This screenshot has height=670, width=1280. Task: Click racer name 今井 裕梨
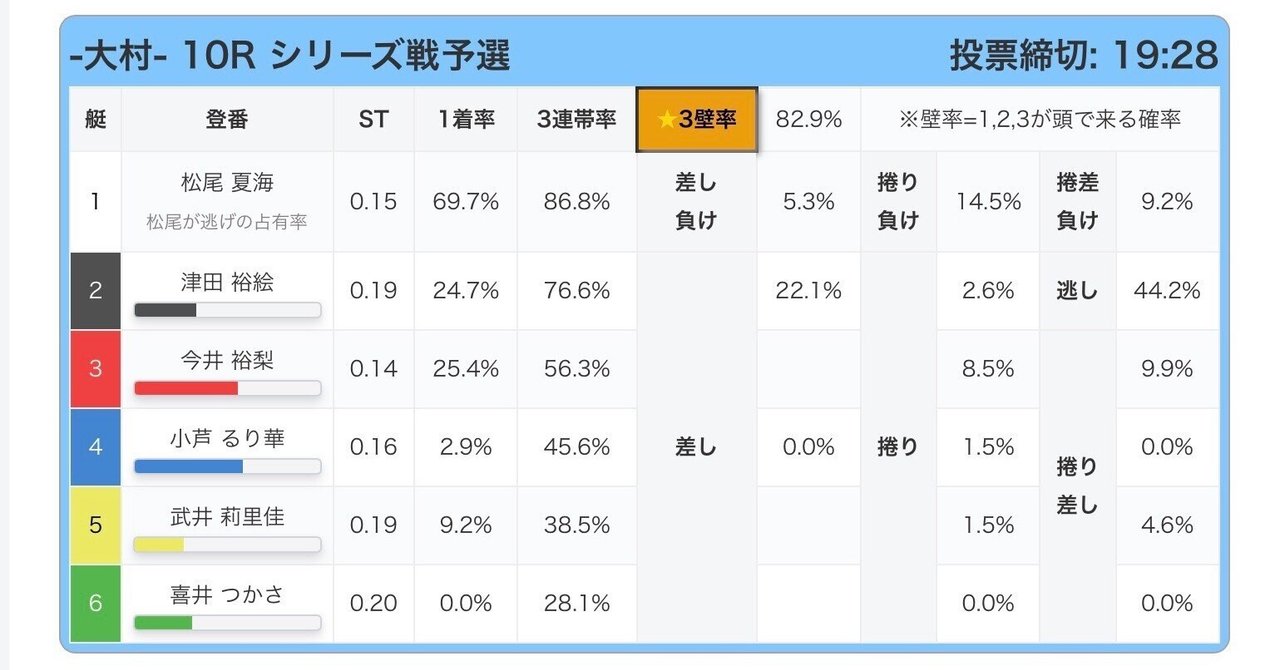[227, 360]
